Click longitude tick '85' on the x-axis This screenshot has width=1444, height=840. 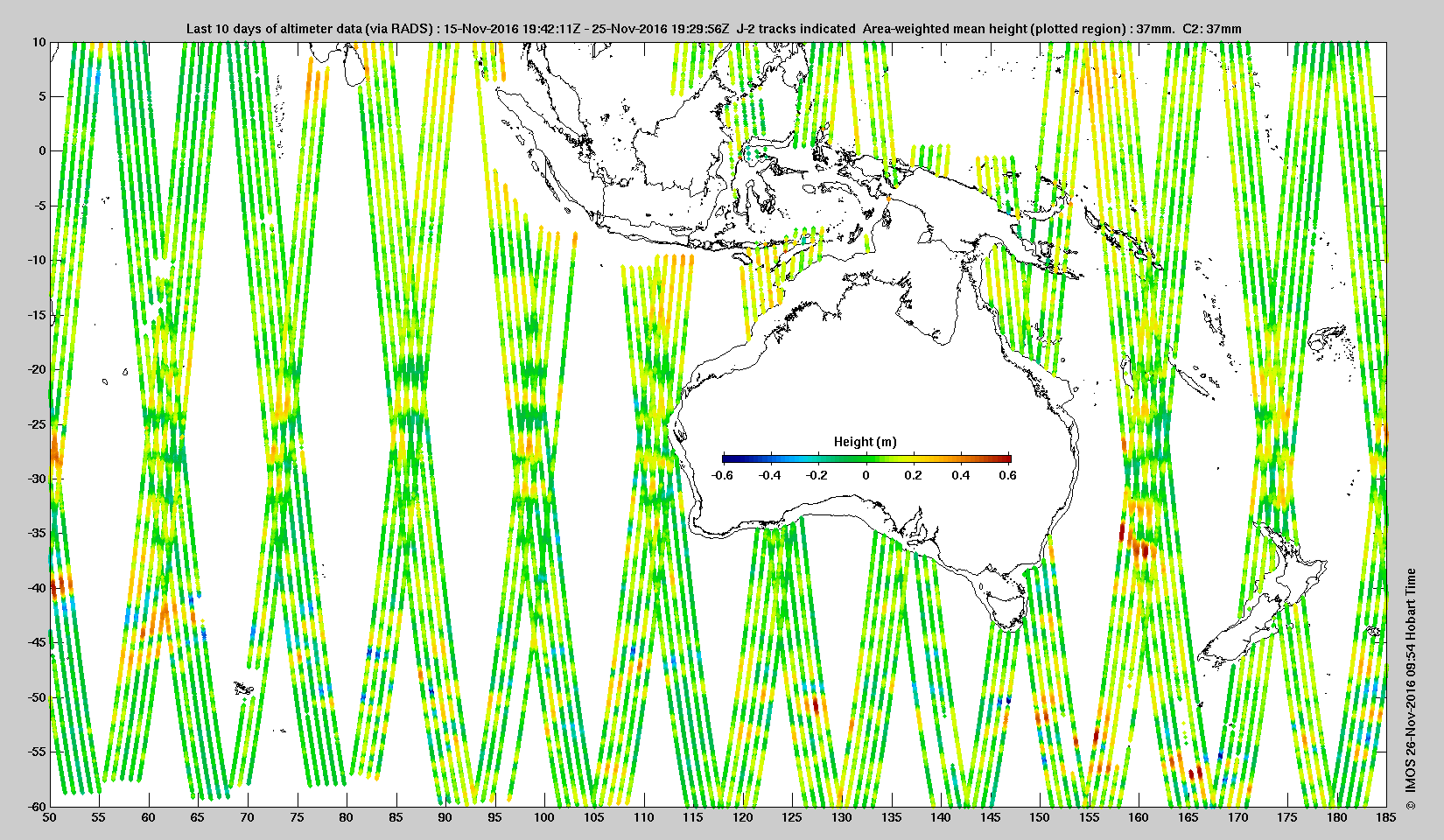[396, 818]
